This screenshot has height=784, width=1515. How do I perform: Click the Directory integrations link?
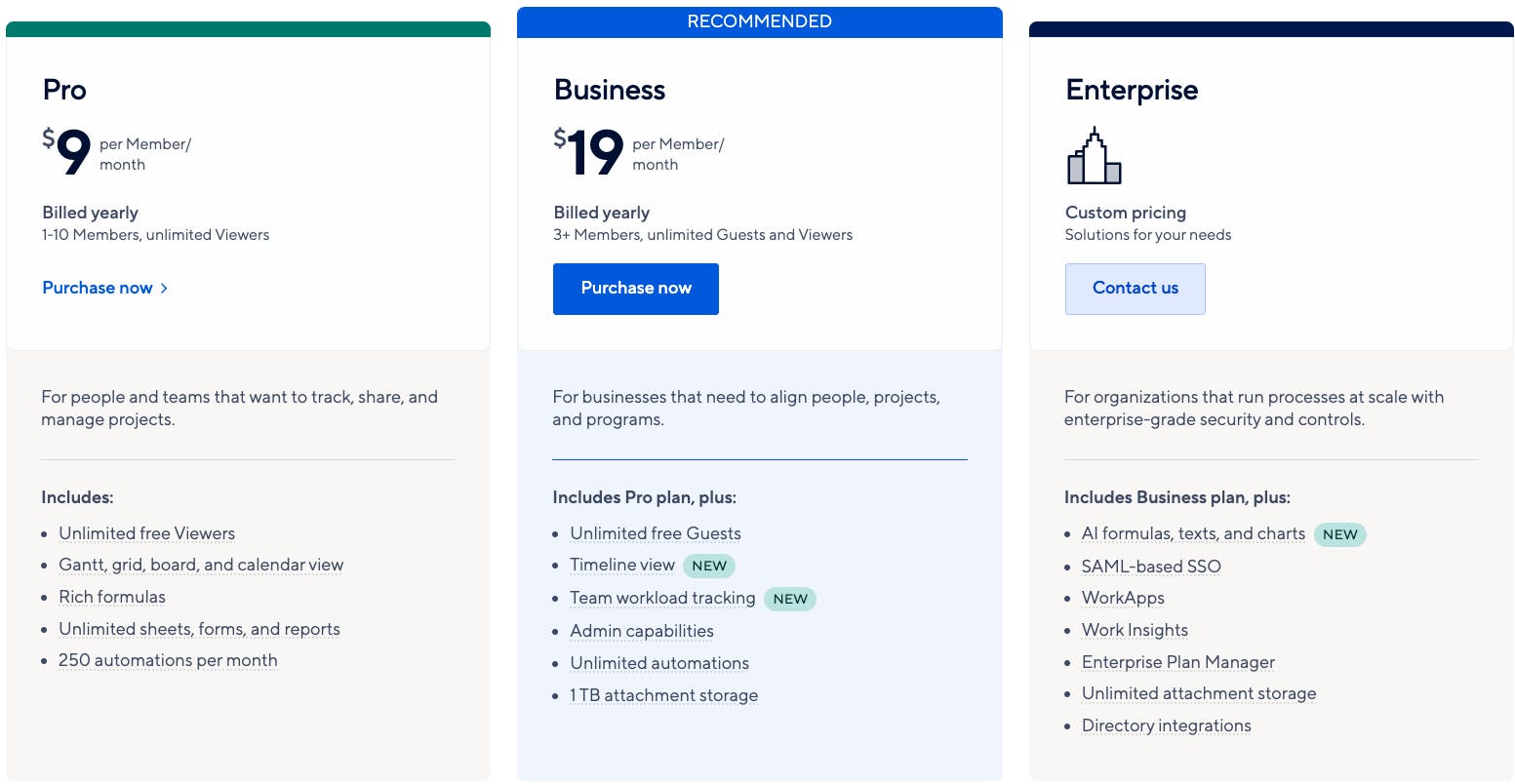pyautogui.click(x=1166, y=725)
